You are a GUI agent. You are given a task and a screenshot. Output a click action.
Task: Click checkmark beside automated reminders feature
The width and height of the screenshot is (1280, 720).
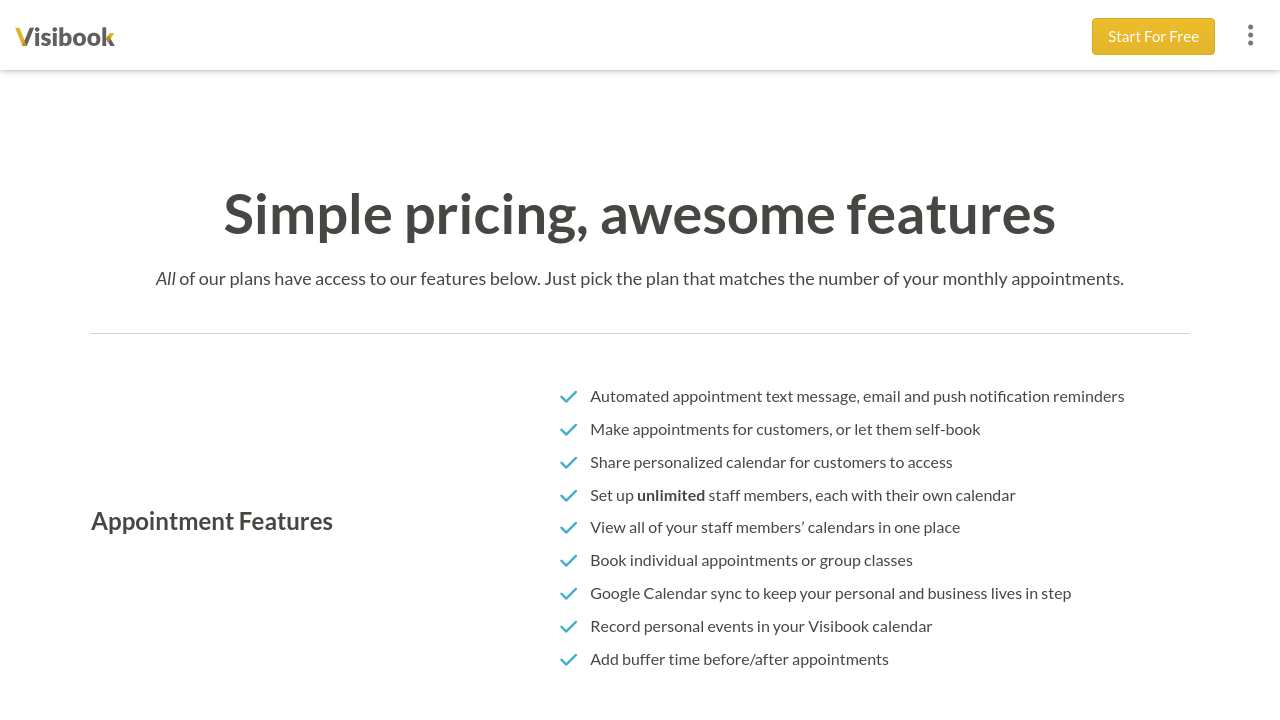coord(569,397)
